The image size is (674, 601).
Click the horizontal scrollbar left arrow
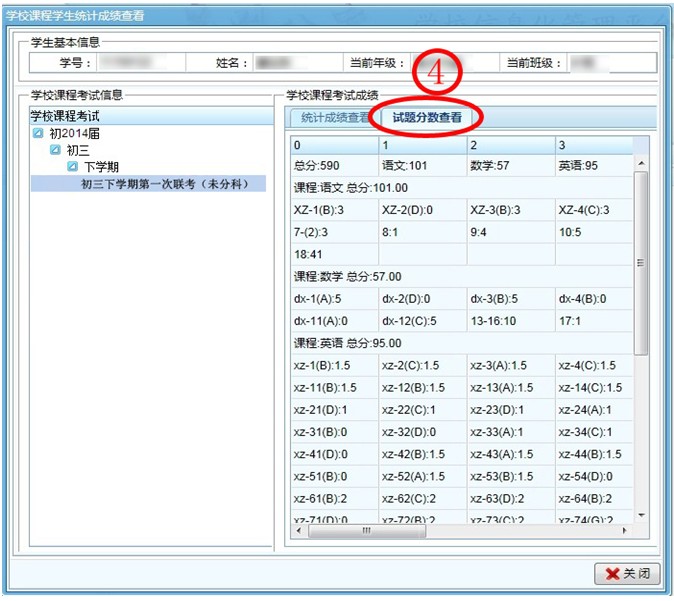pyautogui.click(x=298, y=530)
